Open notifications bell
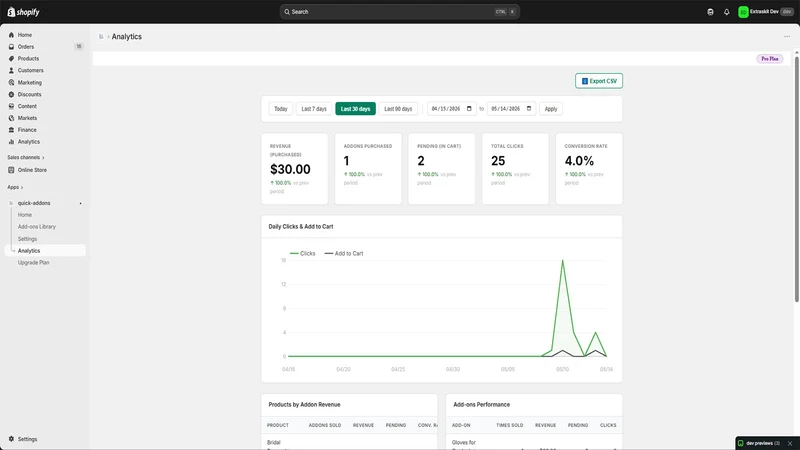The height and width of the screenshot is (450, 800). 727,12
